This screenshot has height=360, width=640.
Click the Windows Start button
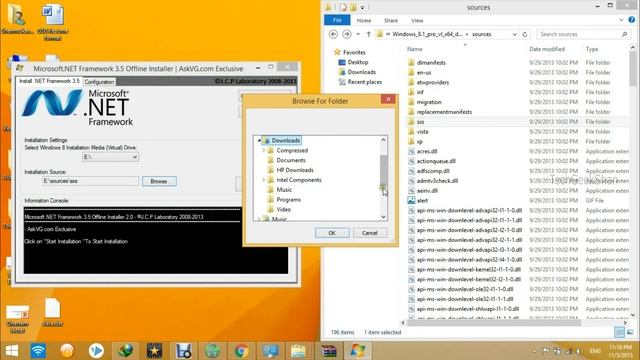[11, 351]
